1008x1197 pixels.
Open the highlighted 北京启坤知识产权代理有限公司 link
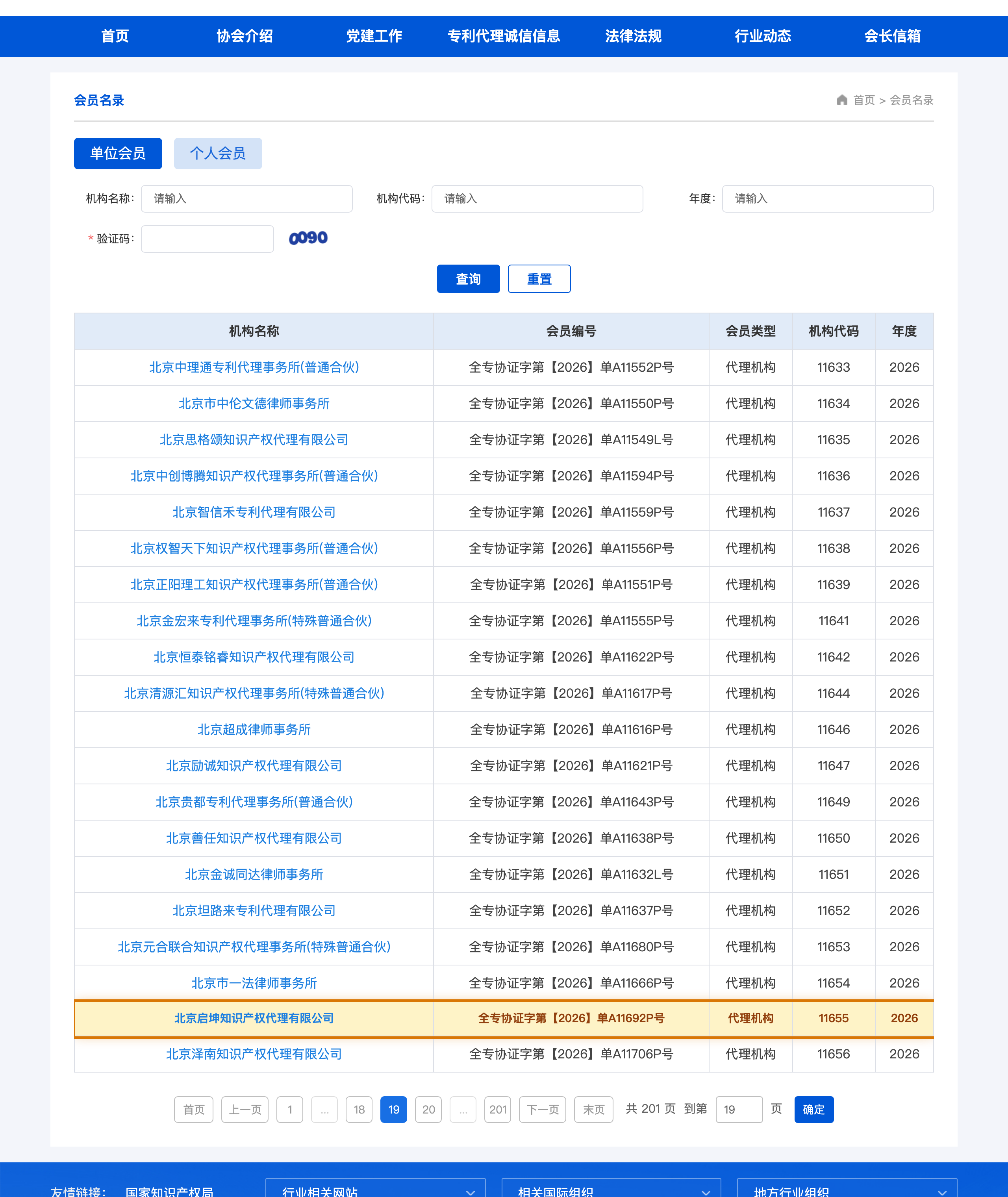pyautogui.click(x=254, y=1018)
